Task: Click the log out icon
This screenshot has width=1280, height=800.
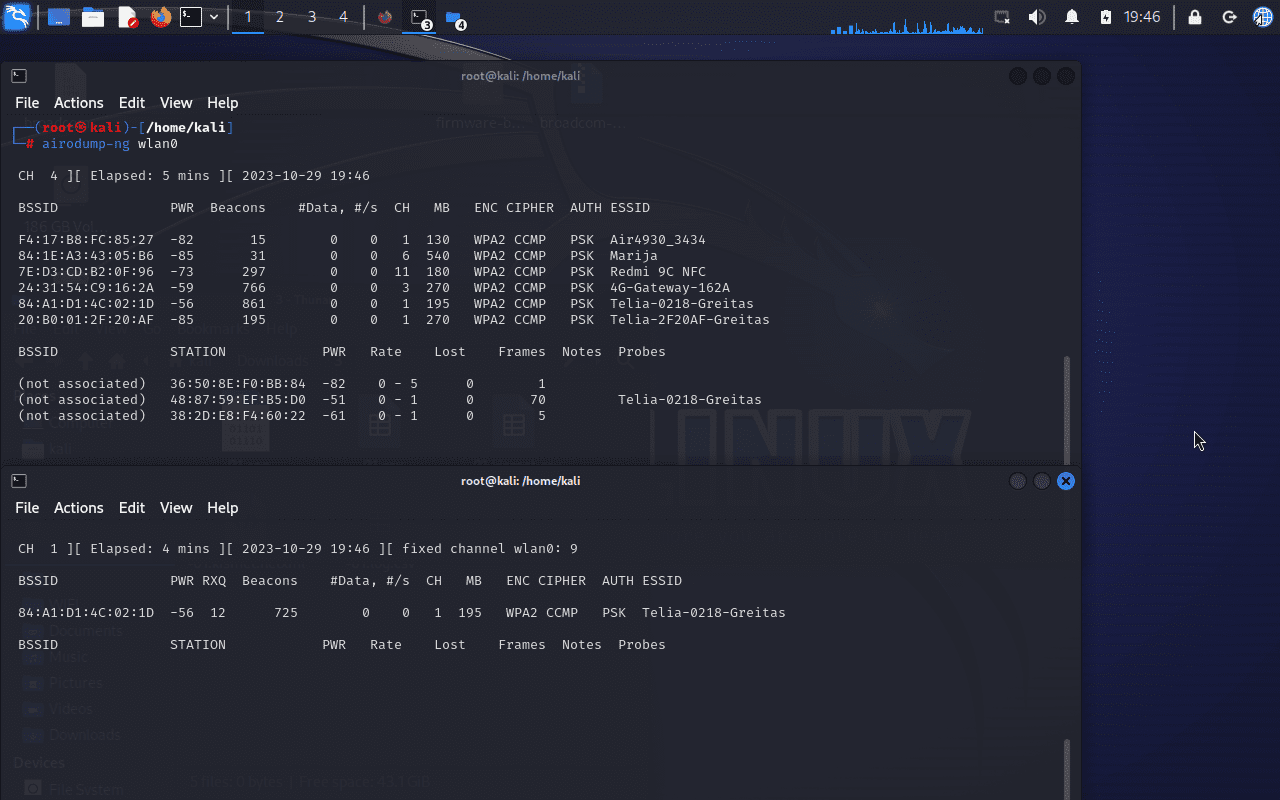Action: pos(1229,17)
